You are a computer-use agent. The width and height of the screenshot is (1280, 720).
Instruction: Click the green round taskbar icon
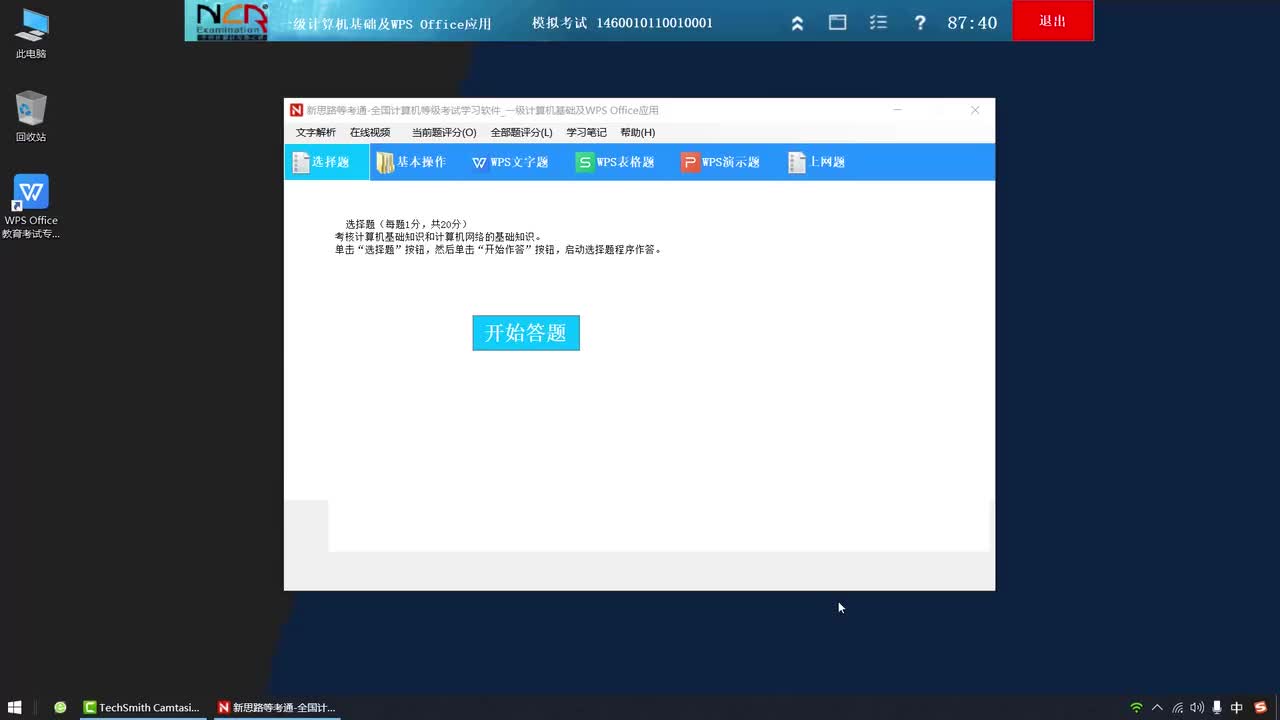click(x=60, y=707)
